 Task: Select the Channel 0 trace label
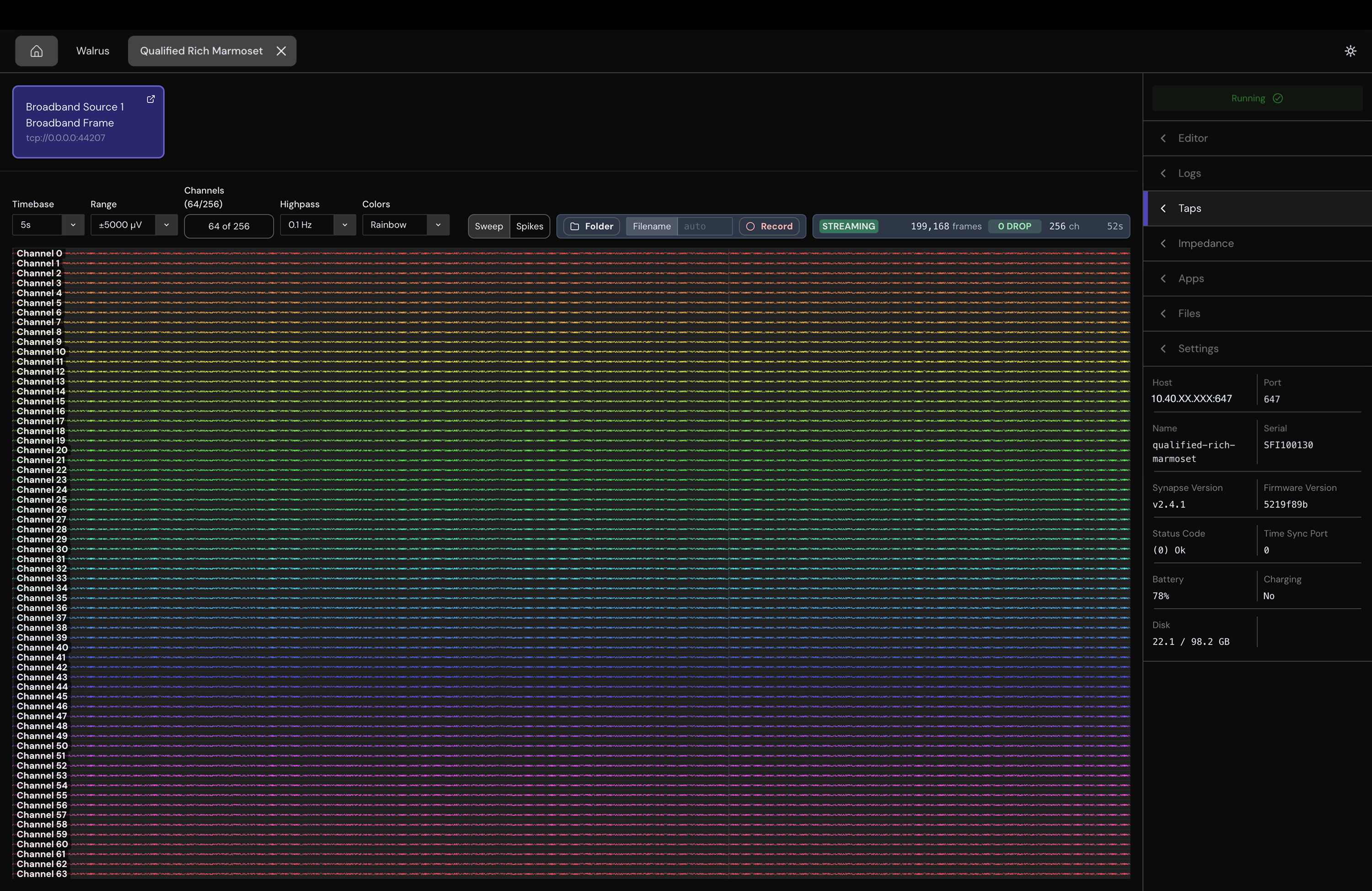pyautogui.click(x=39, y=253)
